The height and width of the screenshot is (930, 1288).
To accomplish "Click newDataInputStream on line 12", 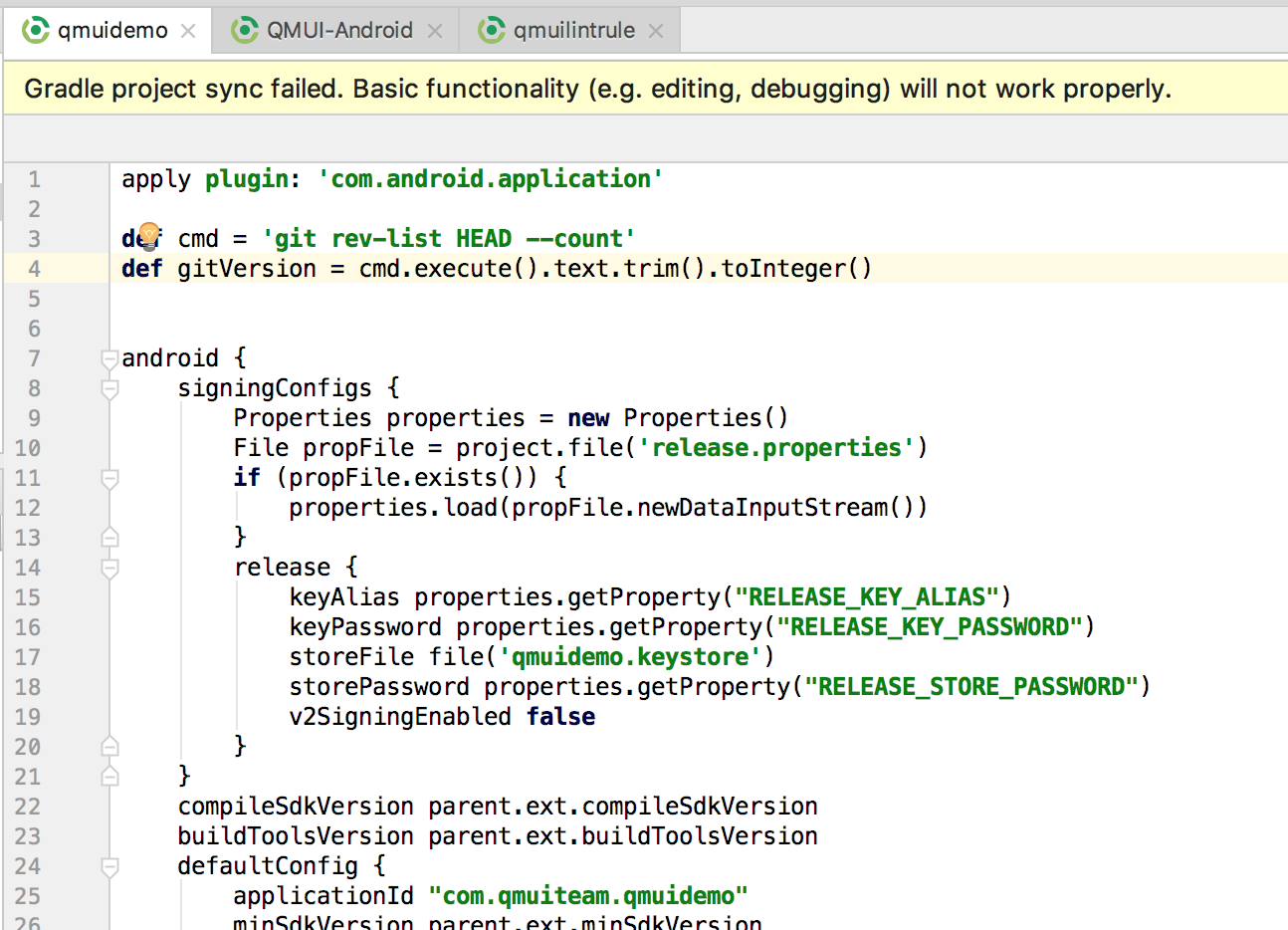I will coord(762,508).
